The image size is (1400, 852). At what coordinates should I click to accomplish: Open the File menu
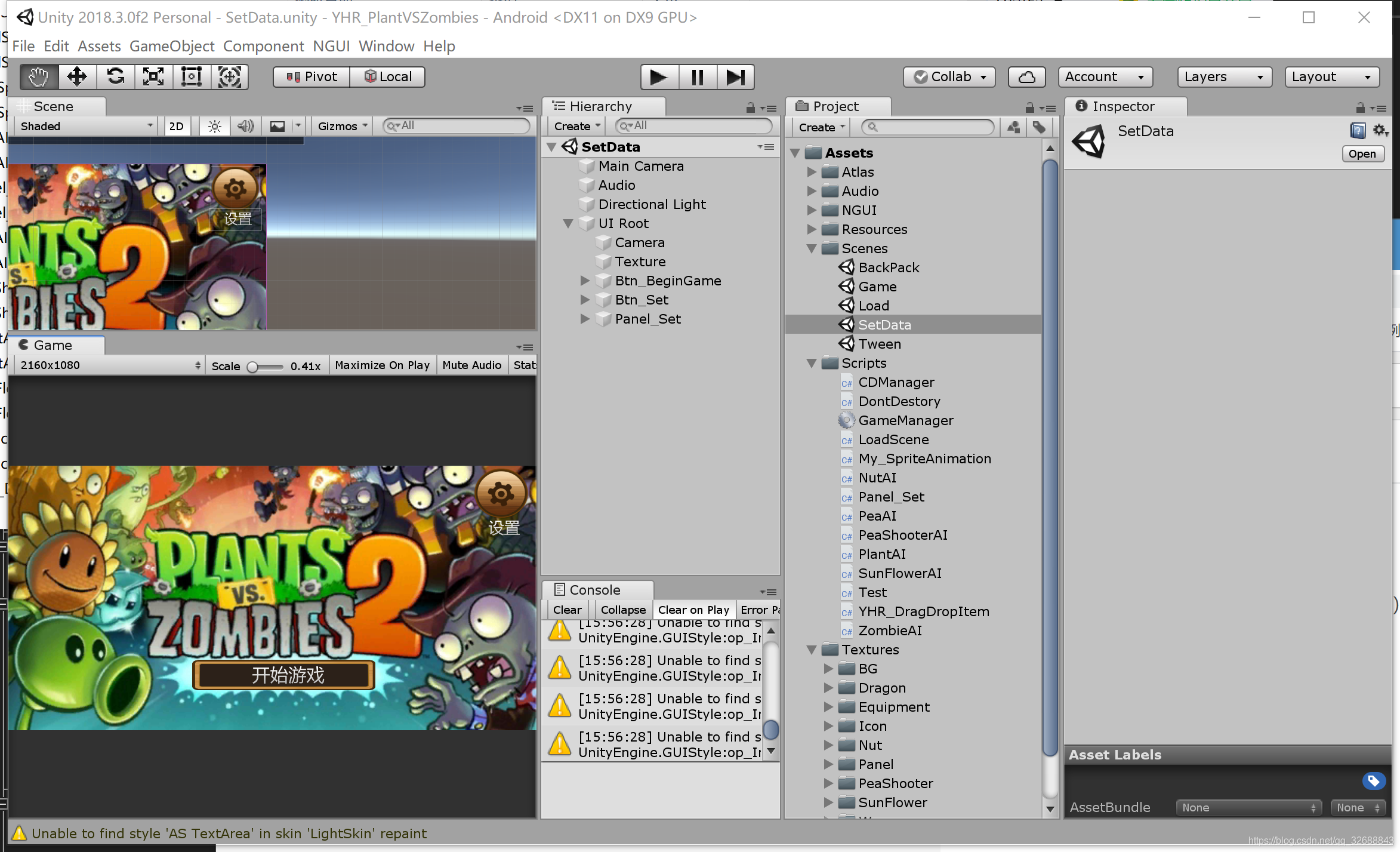[23, 46]
